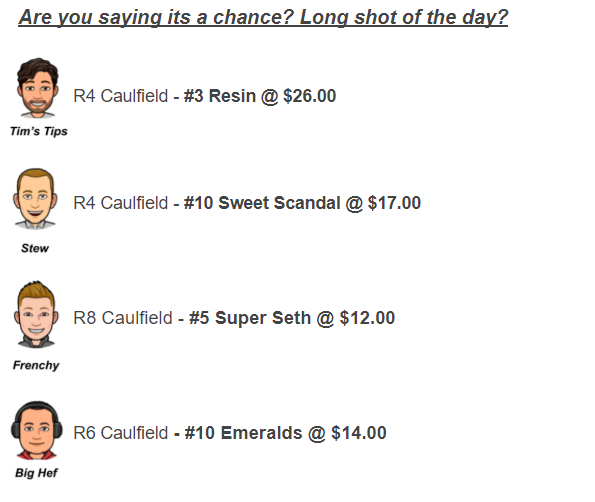Click 'R6 Caulfield' race label
The height and width of the screenshot is (502, 595).
pos(121,433)
